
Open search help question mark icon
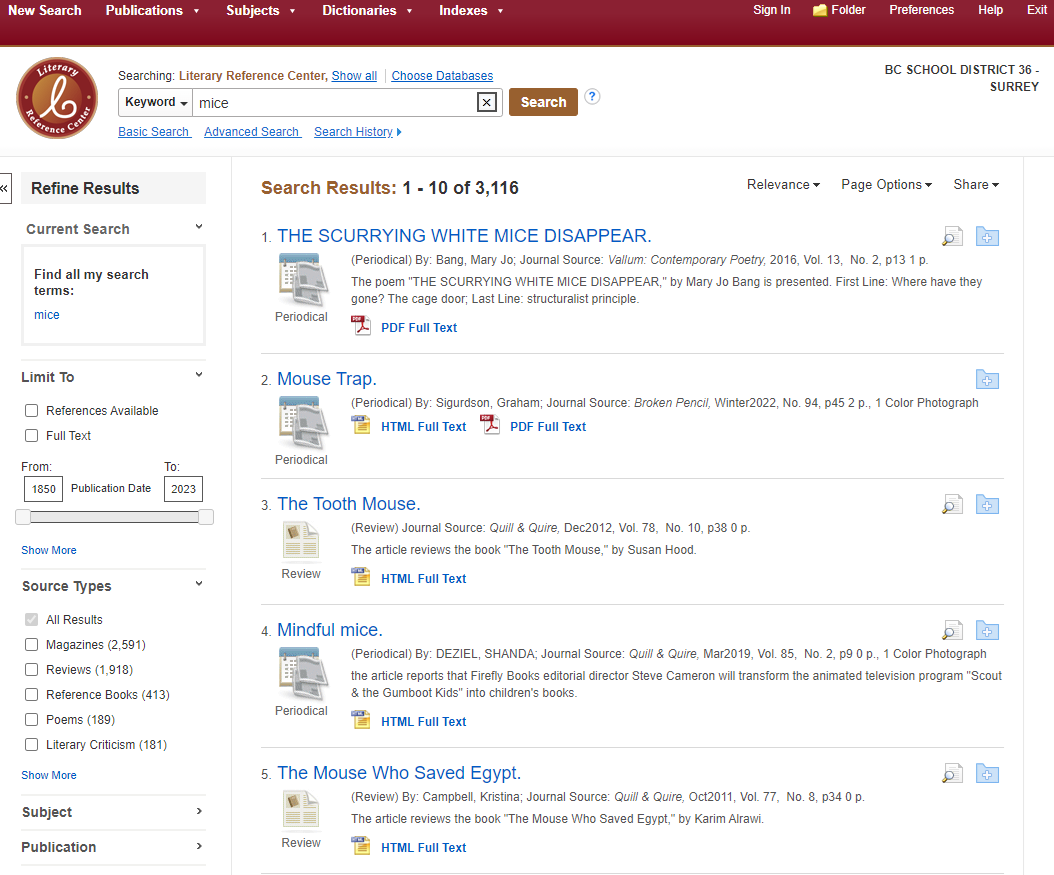[x=592, y=96]
